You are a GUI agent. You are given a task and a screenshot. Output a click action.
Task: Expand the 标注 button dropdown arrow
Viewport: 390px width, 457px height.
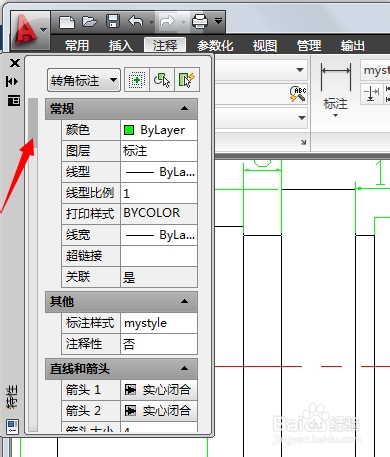coord(336,116)
